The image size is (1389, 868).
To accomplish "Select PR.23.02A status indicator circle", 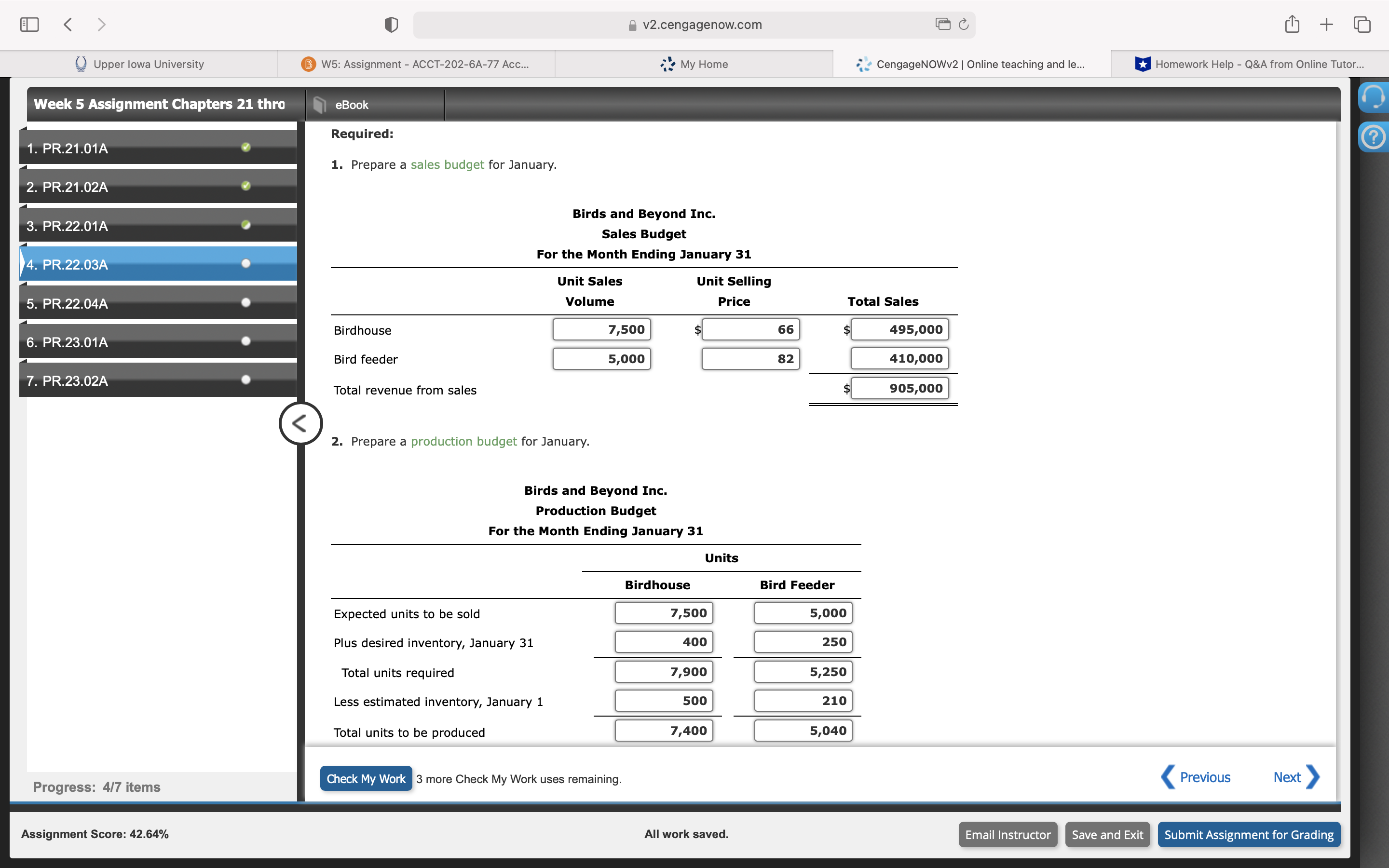I will 246,380.
